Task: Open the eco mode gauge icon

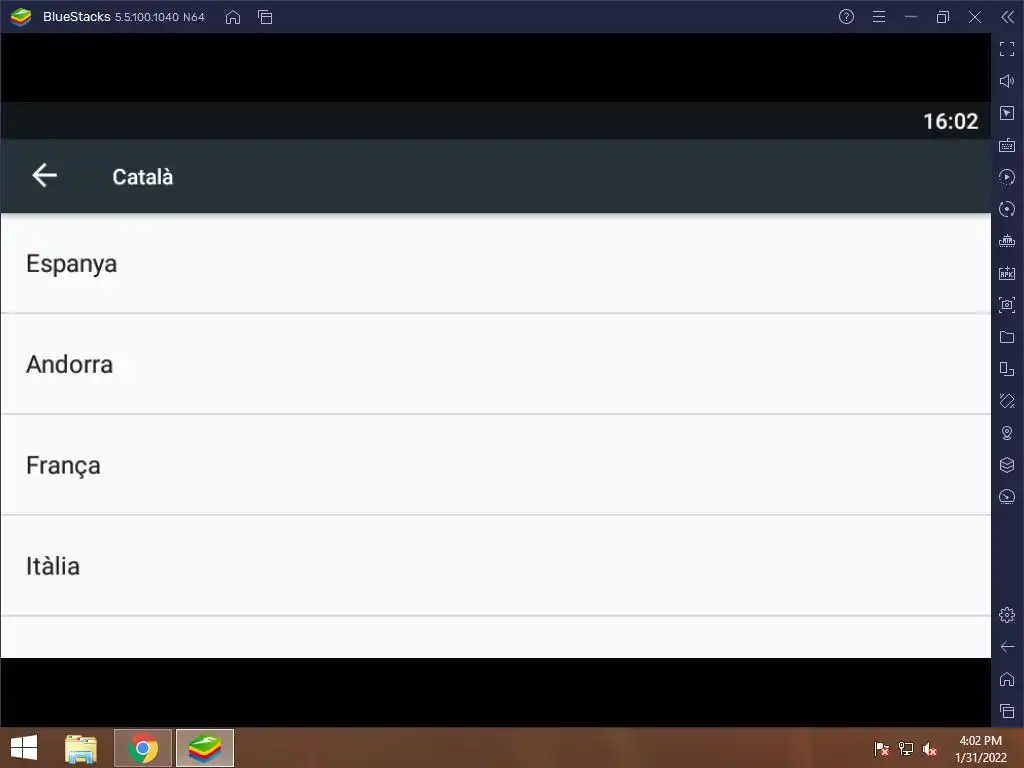Action: click(x=1007, y=497)
